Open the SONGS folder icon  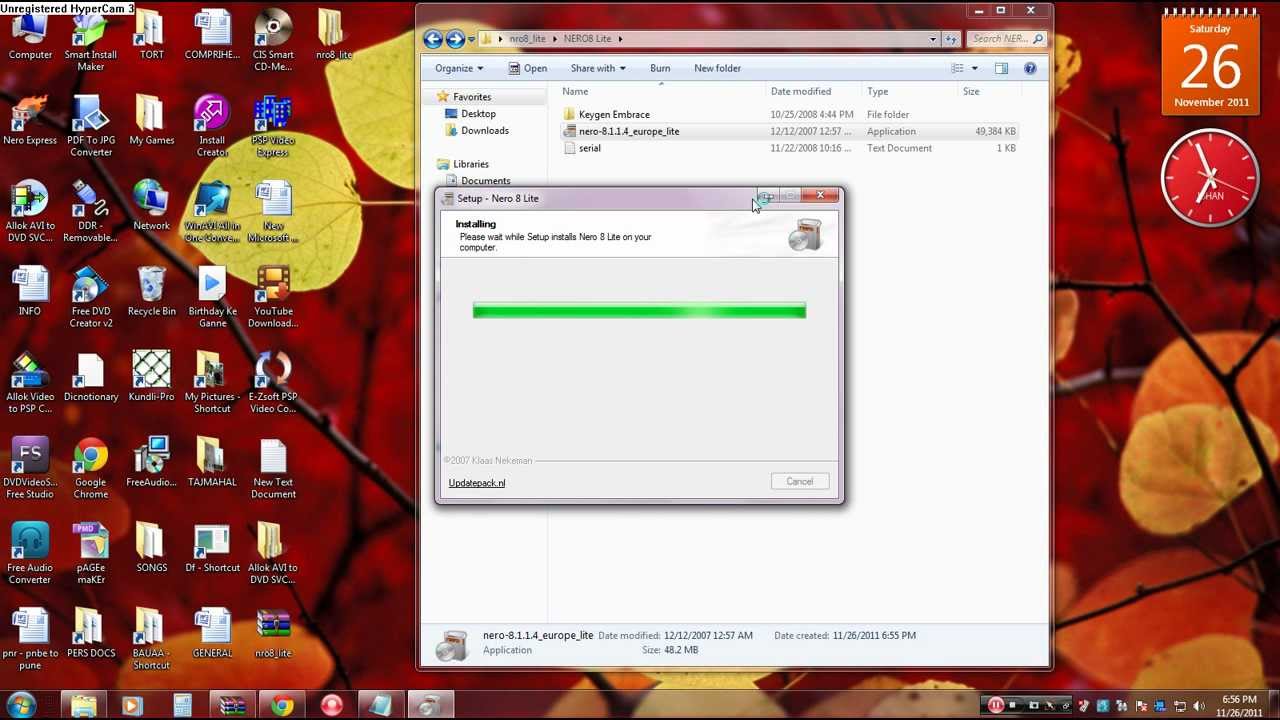tap(151, 548)
